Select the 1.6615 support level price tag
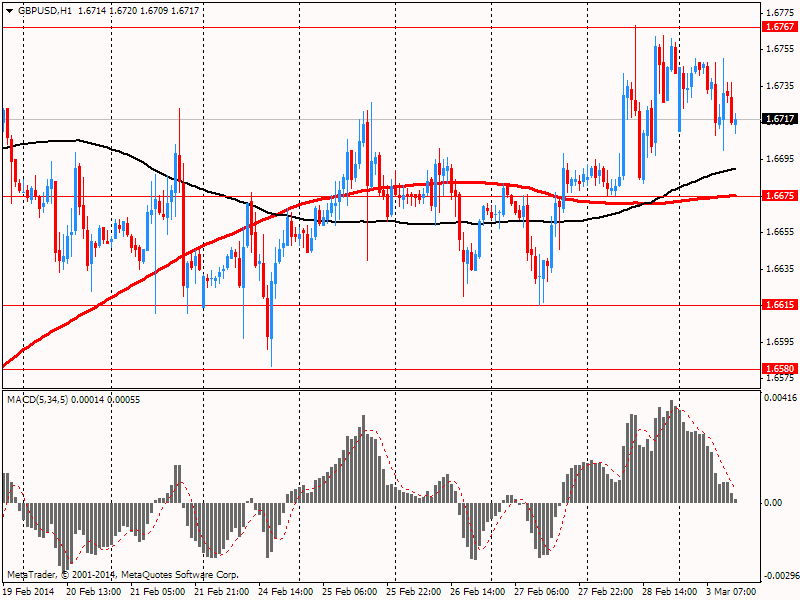Screen dimensions: 800x600 click(x=780, y=305)
